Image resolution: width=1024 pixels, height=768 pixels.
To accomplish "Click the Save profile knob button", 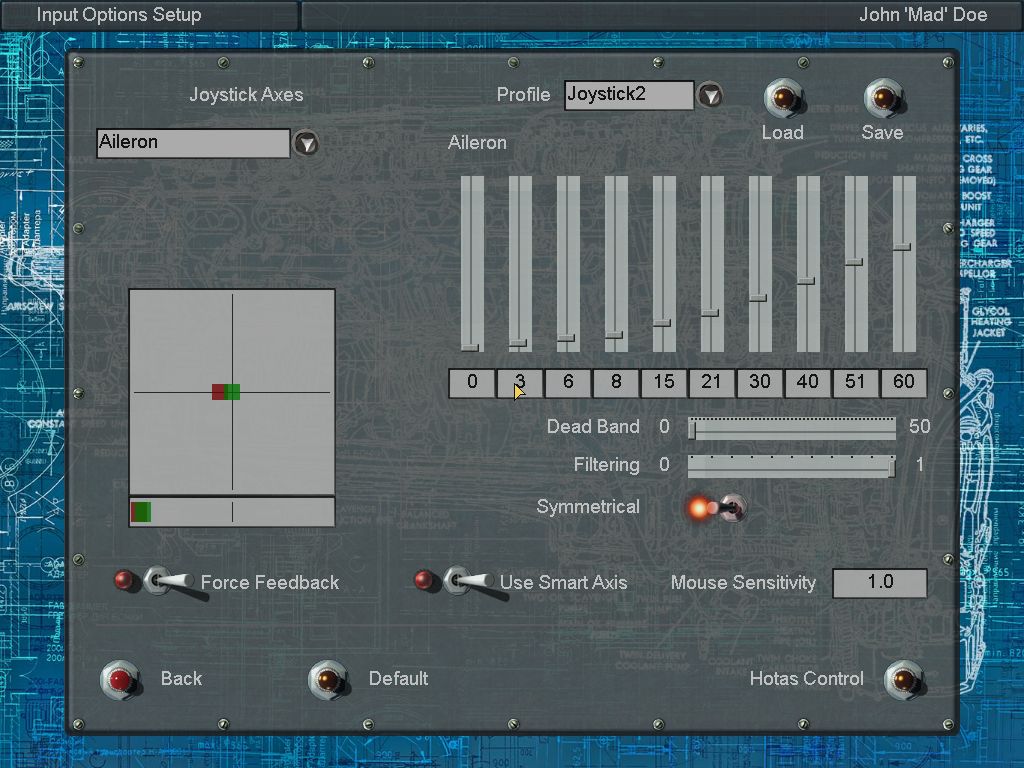I will (883, 98).
